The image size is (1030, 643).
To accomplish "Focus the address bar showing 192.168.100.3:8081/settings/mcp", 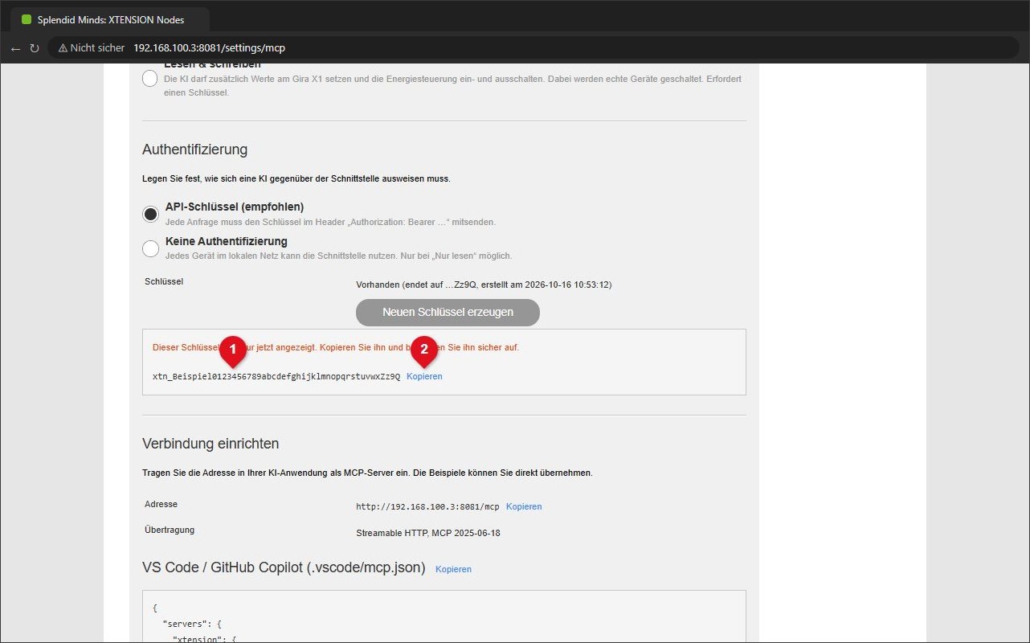I will [533, 48].
